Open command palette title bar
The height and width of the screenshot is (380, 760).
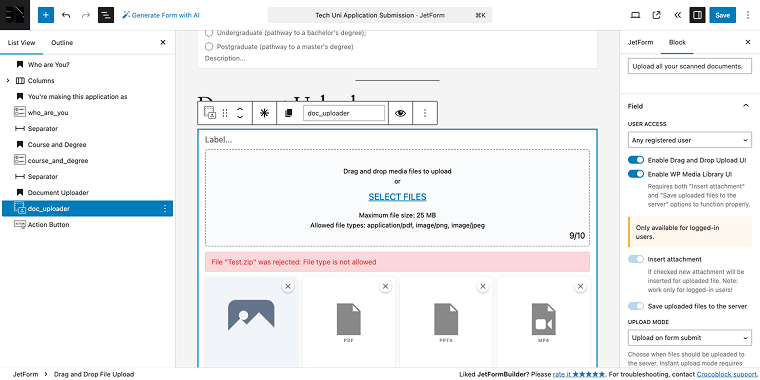point(380,15)
